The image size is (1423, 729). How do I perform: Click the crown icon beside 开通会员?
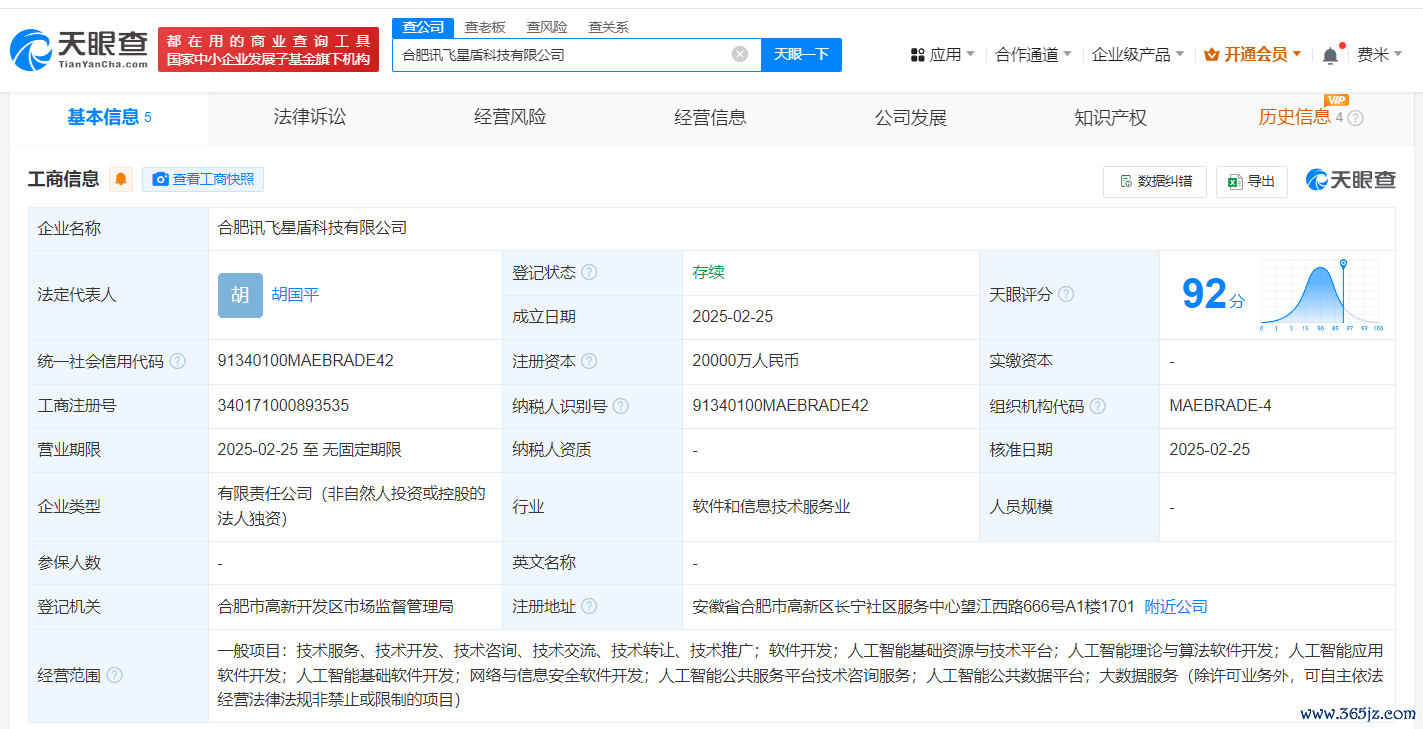click(1212, 55)
